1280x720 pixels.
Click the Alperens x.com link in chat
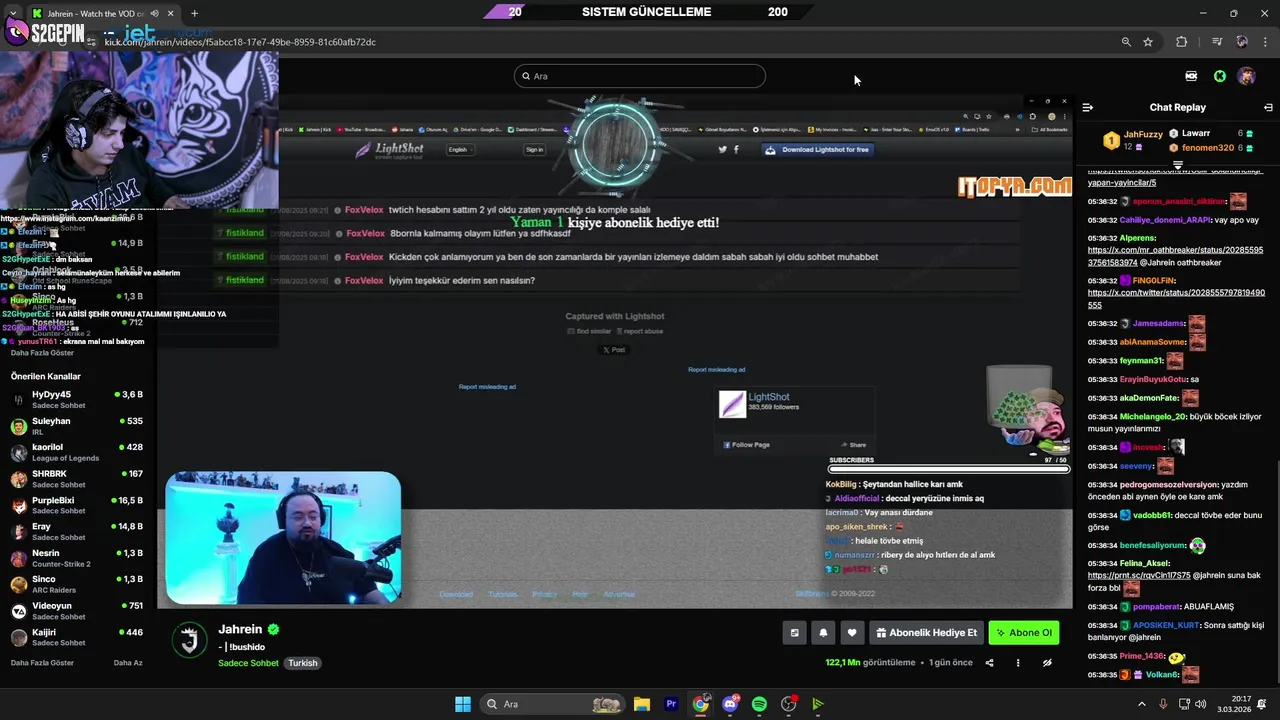pos(1175,256)
